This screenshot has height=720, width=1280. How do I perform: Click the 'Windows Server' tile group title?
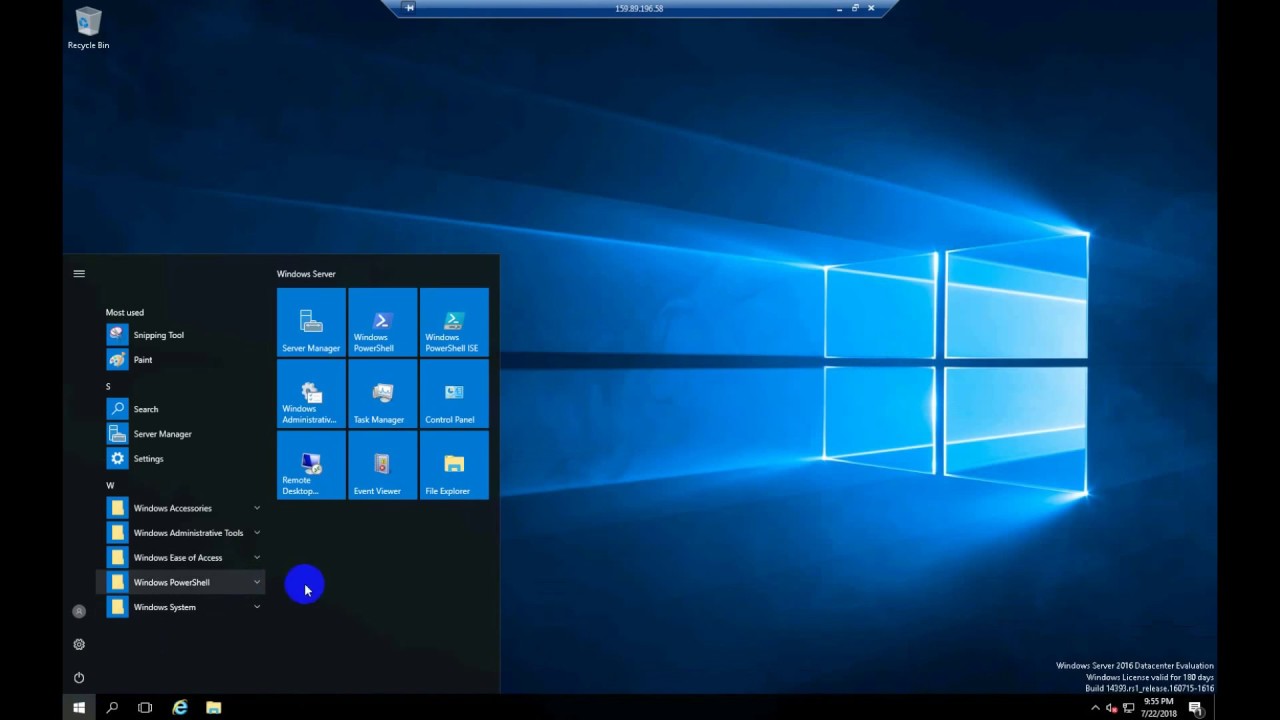click(x=306, y=273)
